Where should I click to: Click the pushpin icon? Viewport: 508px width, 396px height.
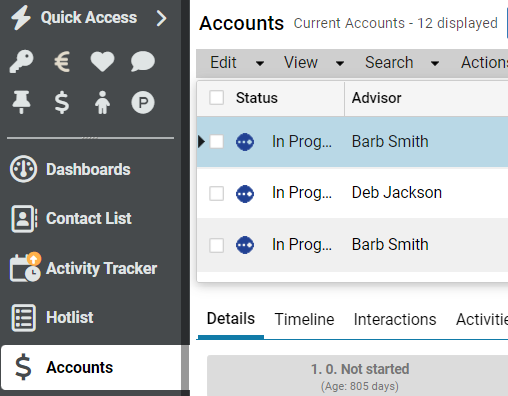tap(22, 102)
